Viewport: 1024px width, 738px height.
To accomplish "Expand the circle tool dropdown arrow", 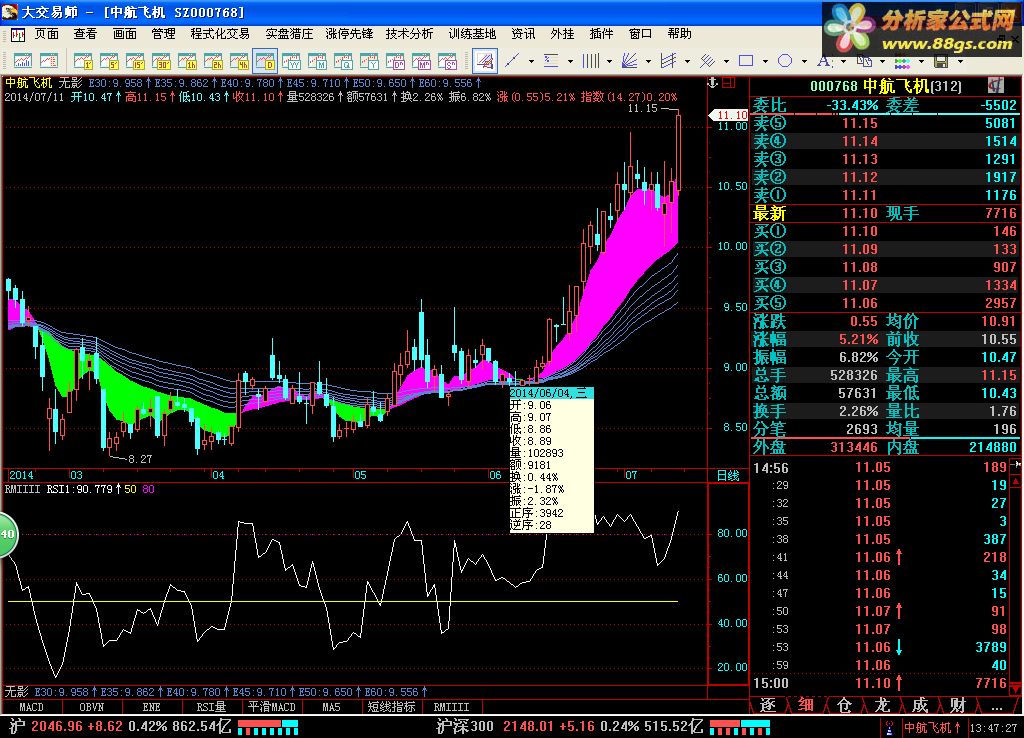I will 804,61.
